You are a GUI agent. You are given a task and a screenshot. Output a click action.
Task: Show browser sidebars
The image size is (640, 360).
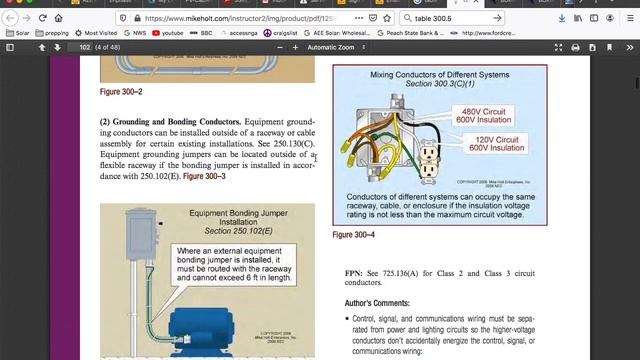[x=594, y=18]
